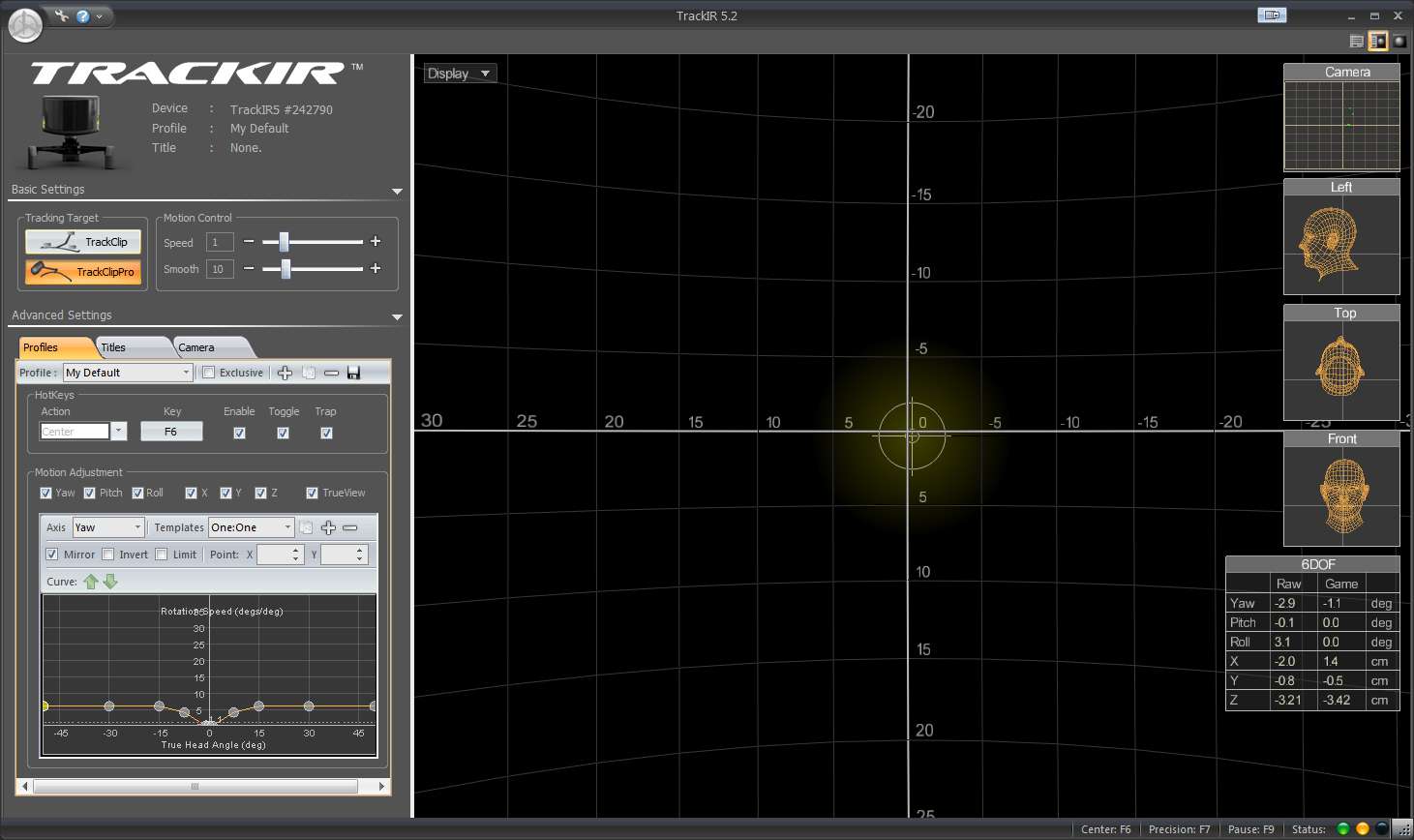Click the Smooth value input field

(x=220, y=269)
